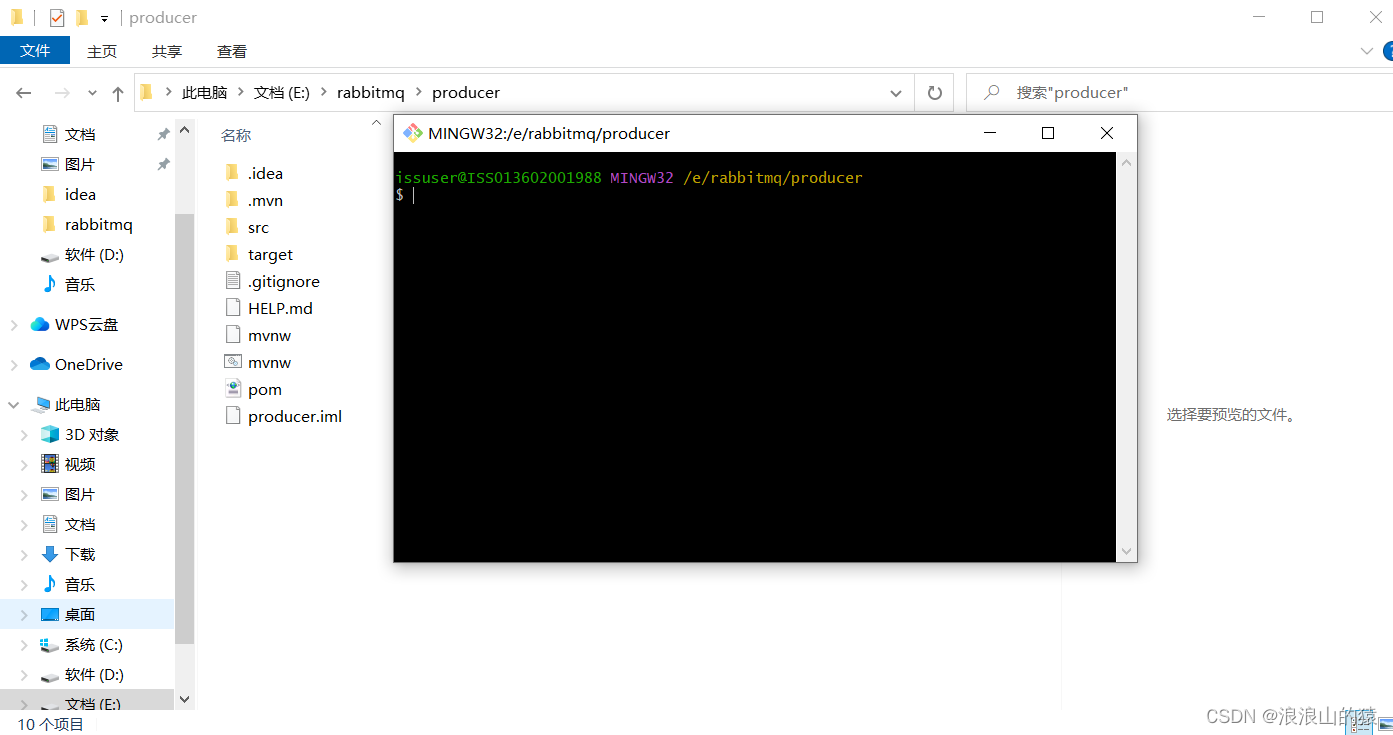Click 此电脑 in the address bar
Image resolution: width=1393 pixels, height=735 pixels.
coord(204,92)
